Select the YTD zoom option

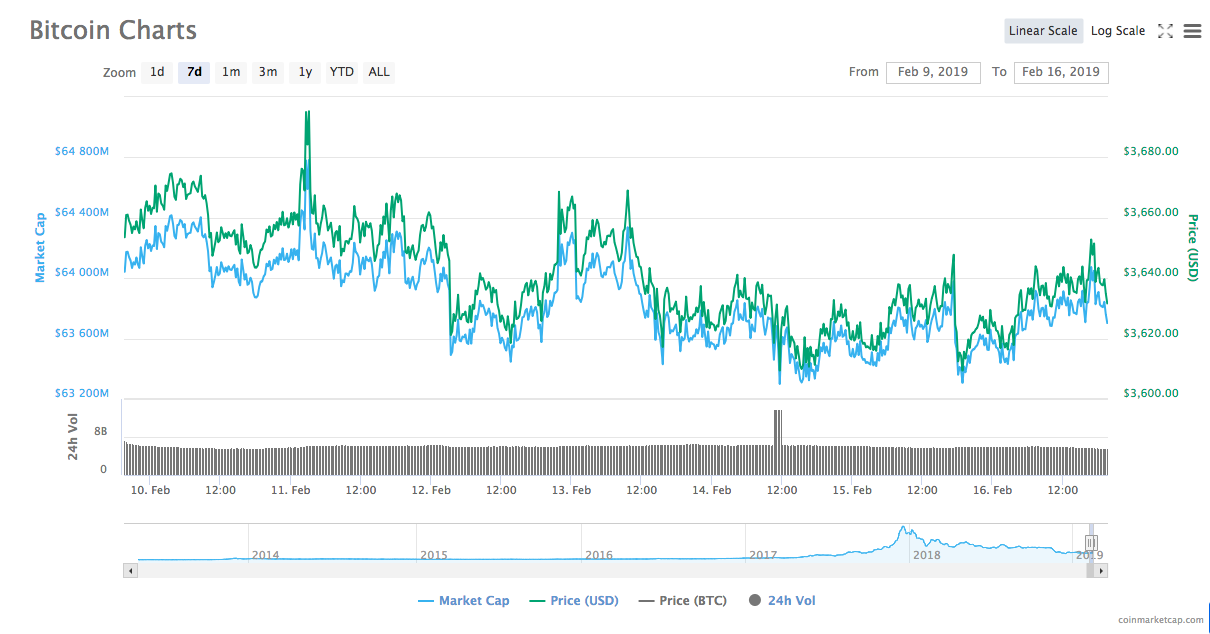(341, 72)
